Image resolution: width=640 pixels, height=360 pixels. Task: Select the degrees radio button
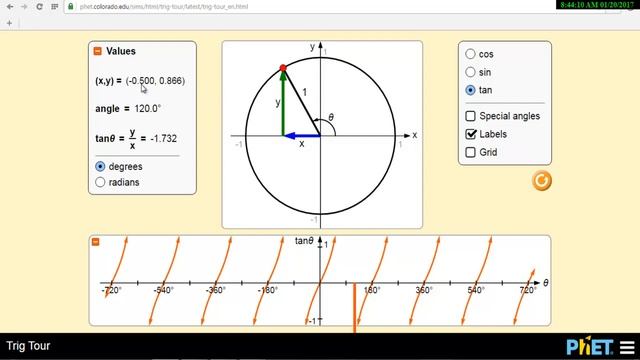point(100,167)
